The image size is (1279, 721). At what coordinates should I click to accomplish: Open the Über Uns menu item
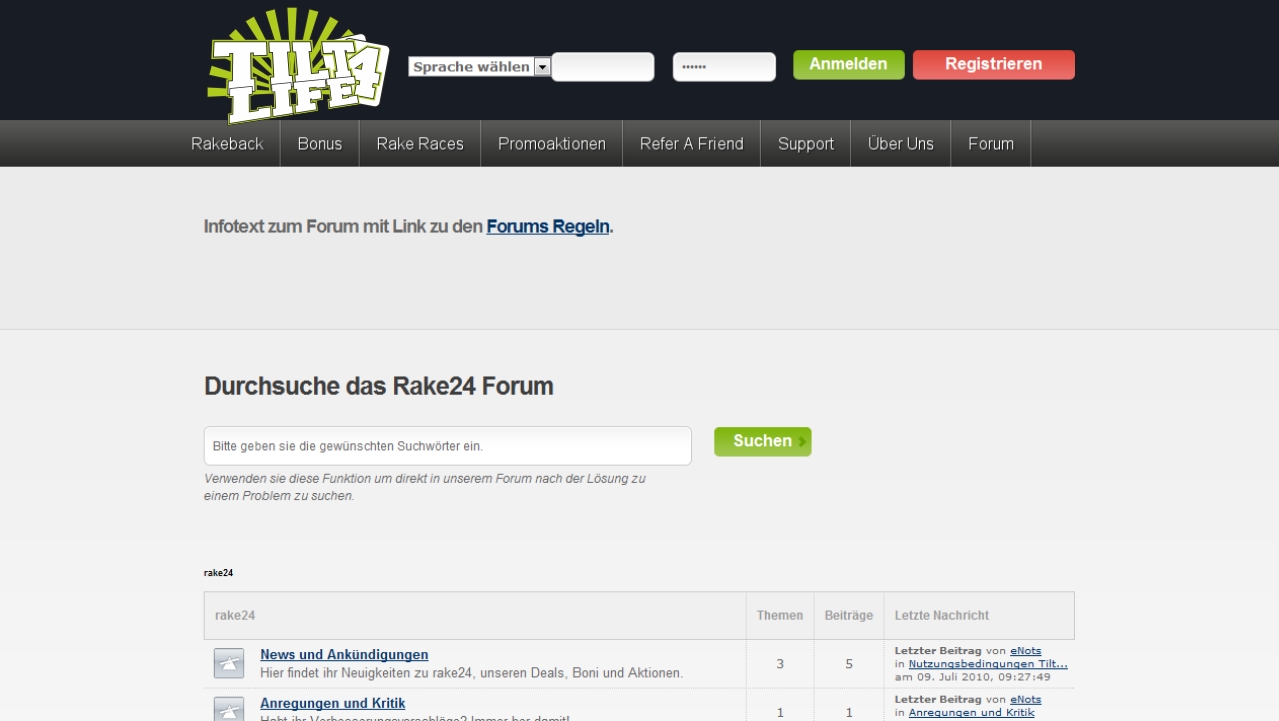tap(901, 144)
